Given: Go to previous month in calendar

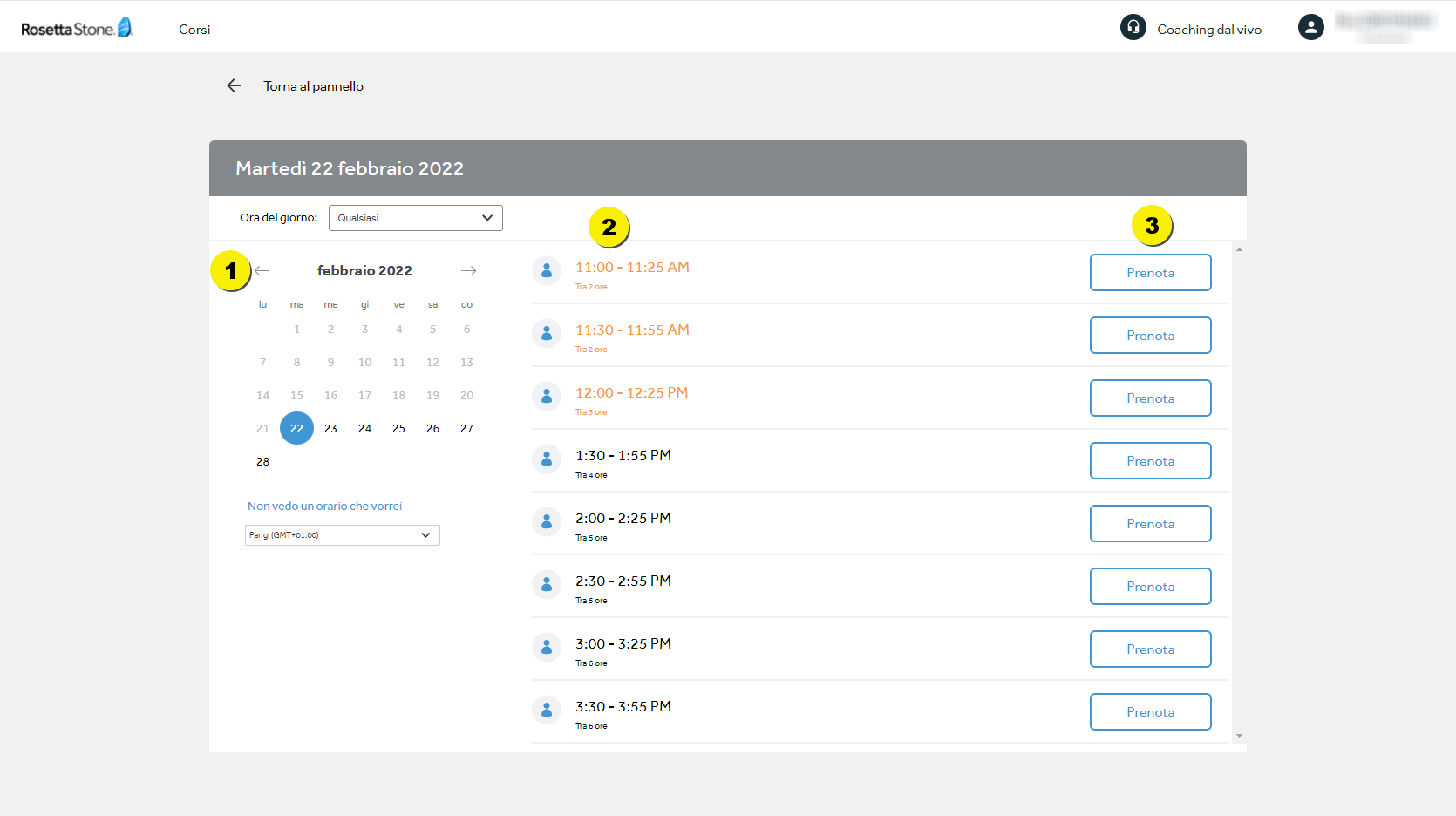Looking at the screenshot, I should pos(262,271).
